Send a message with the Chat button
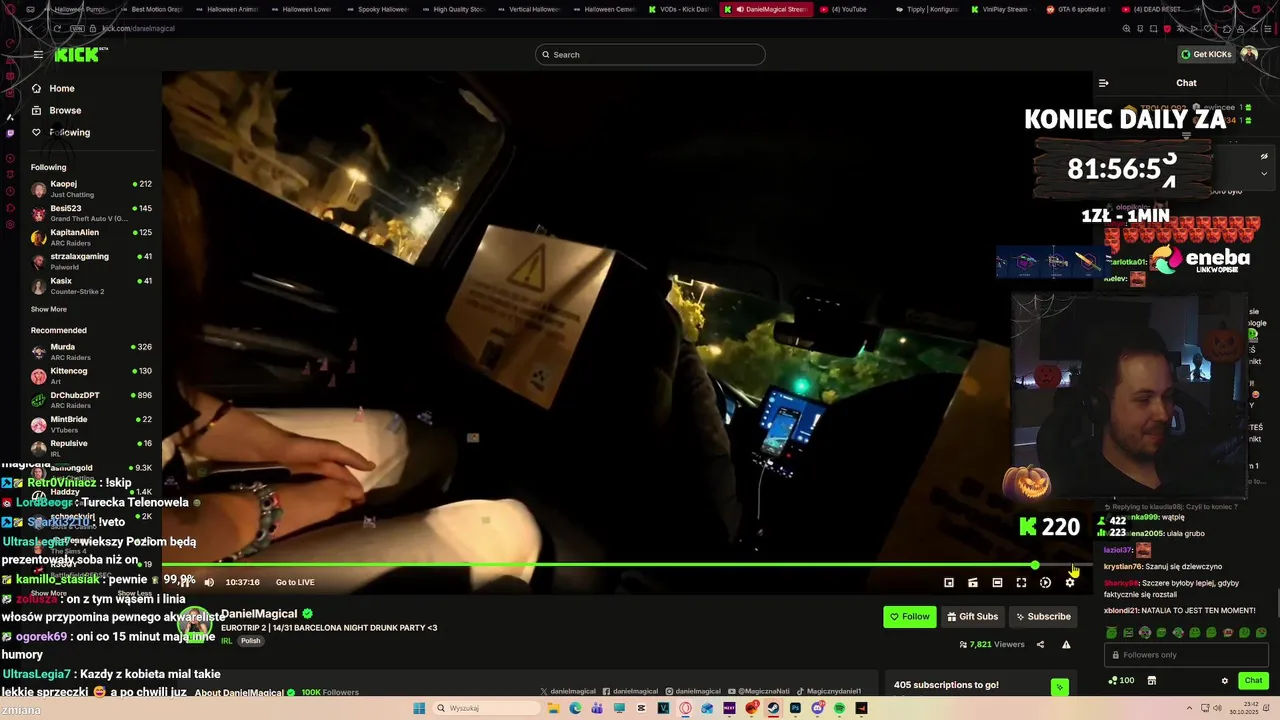 click(1253, 681)
